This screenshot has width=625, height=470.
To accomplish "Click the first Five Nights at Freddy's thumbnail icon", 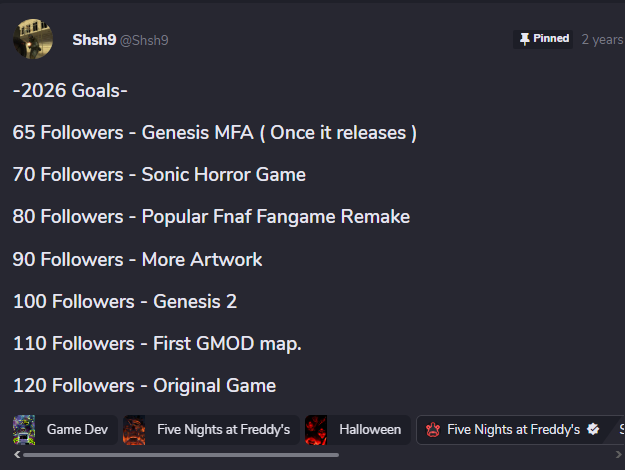I will point(134,430).
